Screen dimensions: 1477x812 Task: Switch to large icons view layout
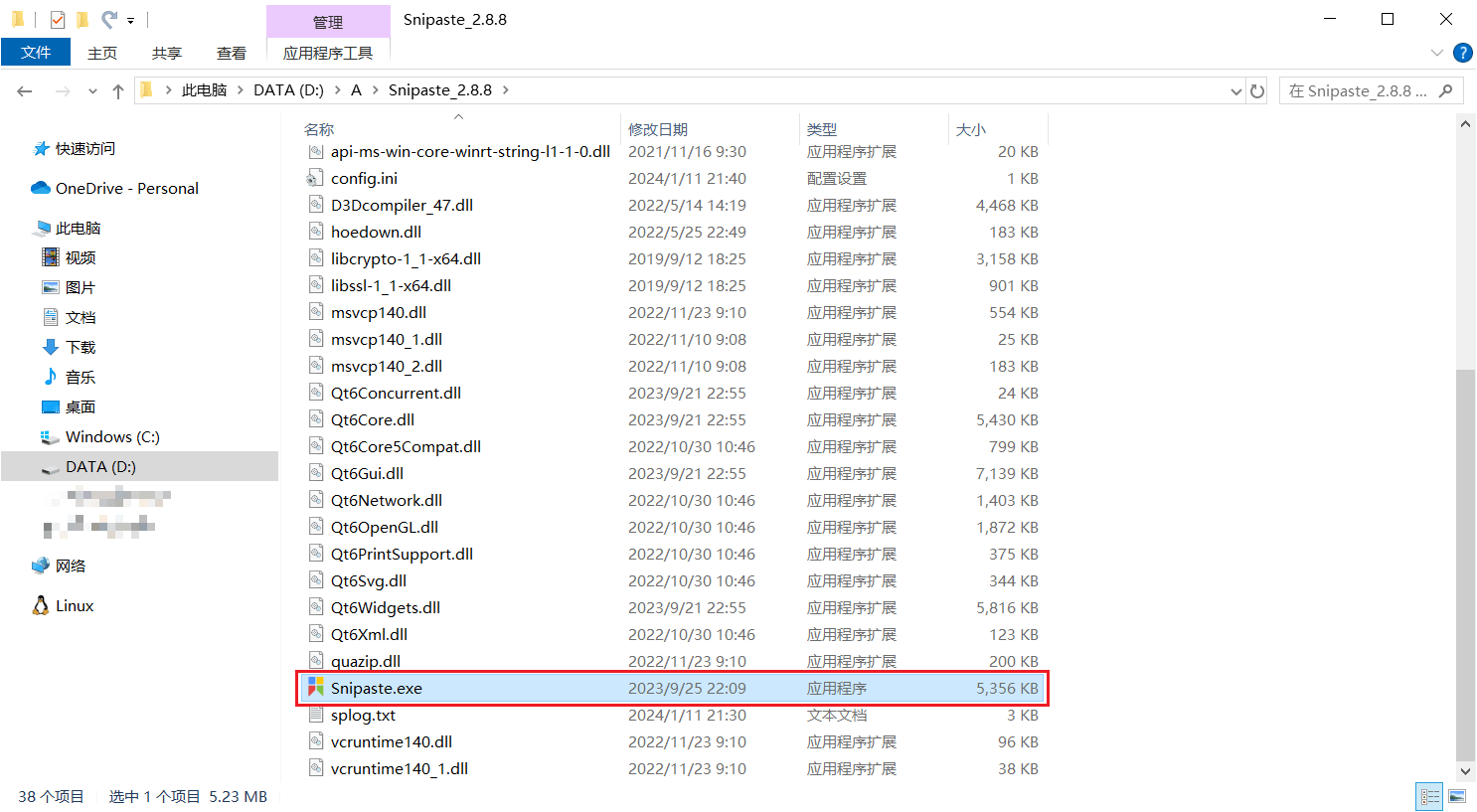1457,796
